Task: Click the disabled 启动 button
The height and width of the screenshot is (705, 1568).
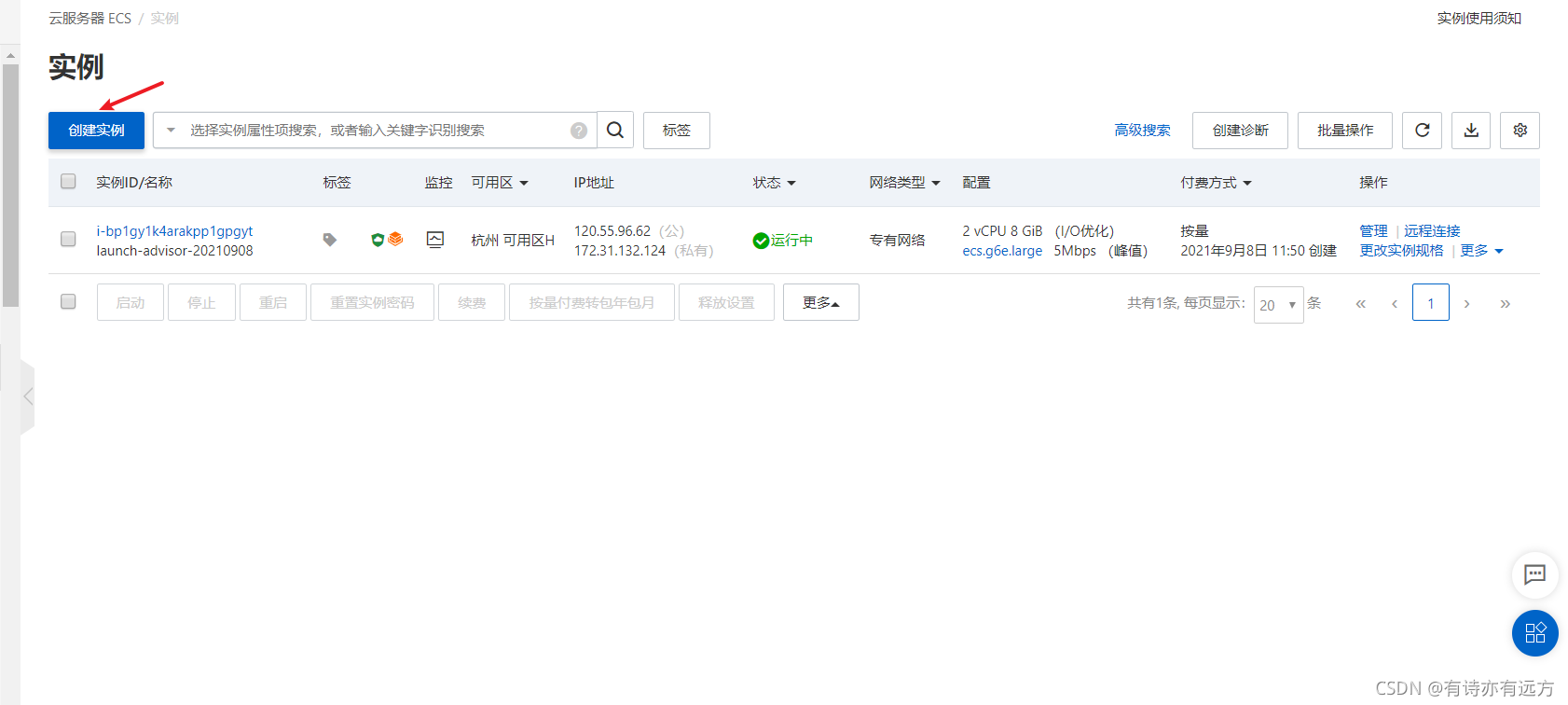Action: [131, 302]
